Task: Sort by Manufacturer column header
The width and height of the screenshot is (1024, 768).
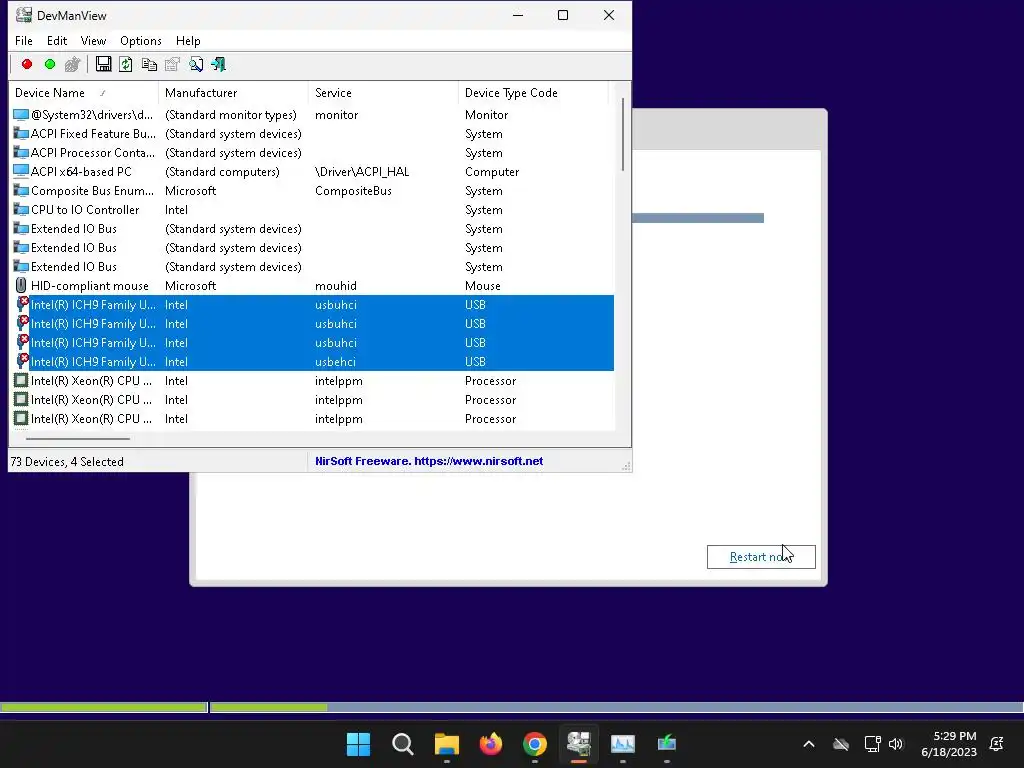Action: pos(233,93)
